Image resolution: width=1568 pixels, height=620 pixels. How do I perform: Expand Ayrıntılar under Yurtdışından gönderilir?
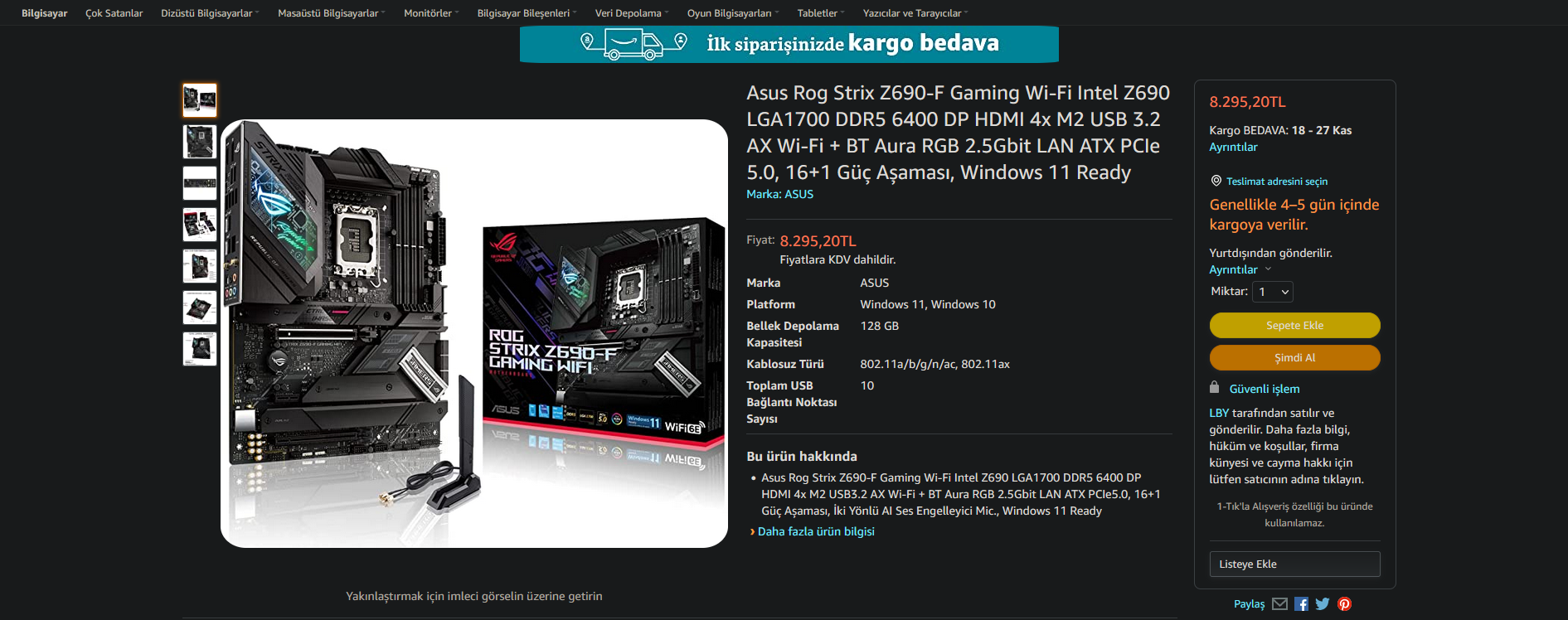click(1240, 270)
